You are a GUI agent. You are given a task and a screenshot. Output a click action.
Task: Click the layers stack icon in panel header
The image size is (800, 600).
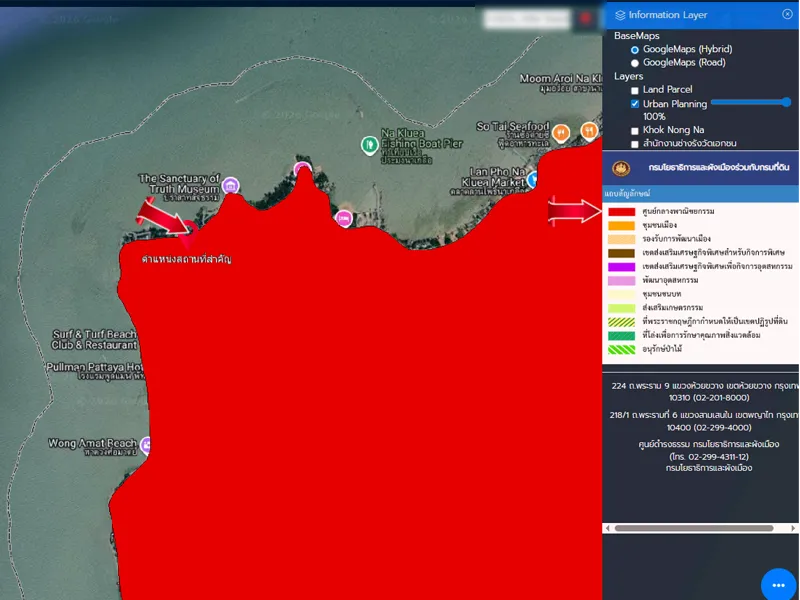[x=620, y=15]
